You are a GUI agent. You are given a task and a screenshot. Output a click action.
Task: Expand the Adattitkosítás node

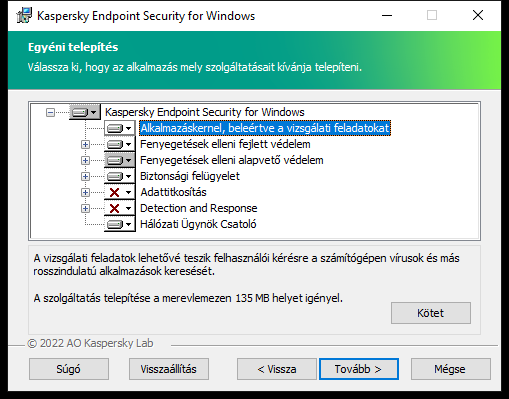click(x=85, y=192)
